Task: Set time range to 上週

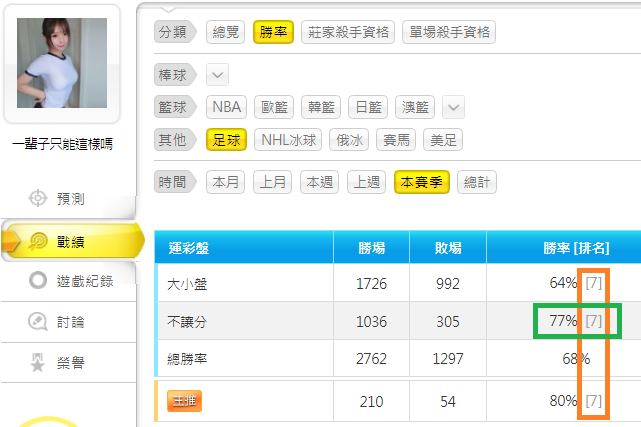Action: (367, 182)
